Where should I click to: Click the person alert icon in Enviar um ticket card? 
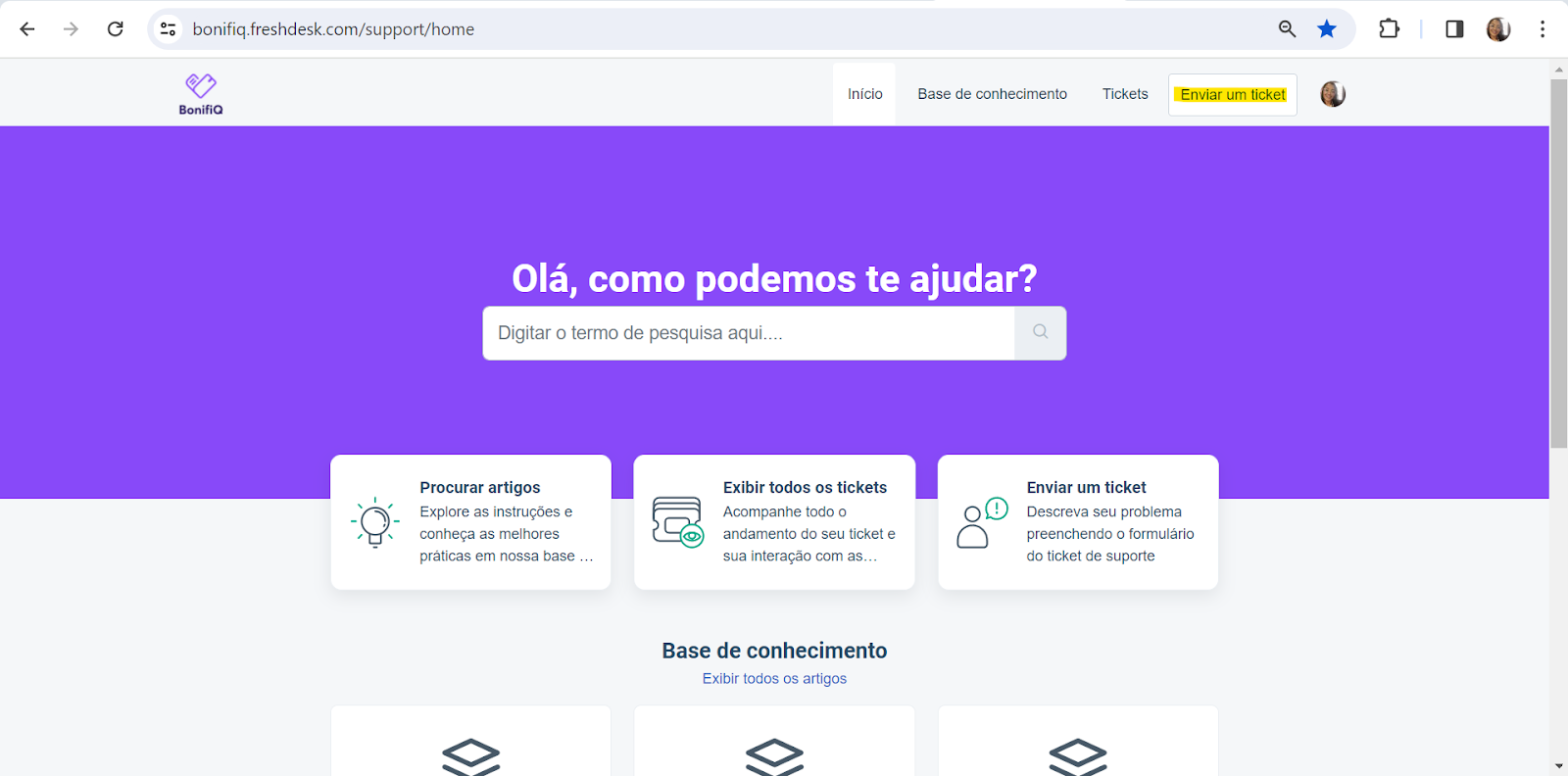(982, 522)
